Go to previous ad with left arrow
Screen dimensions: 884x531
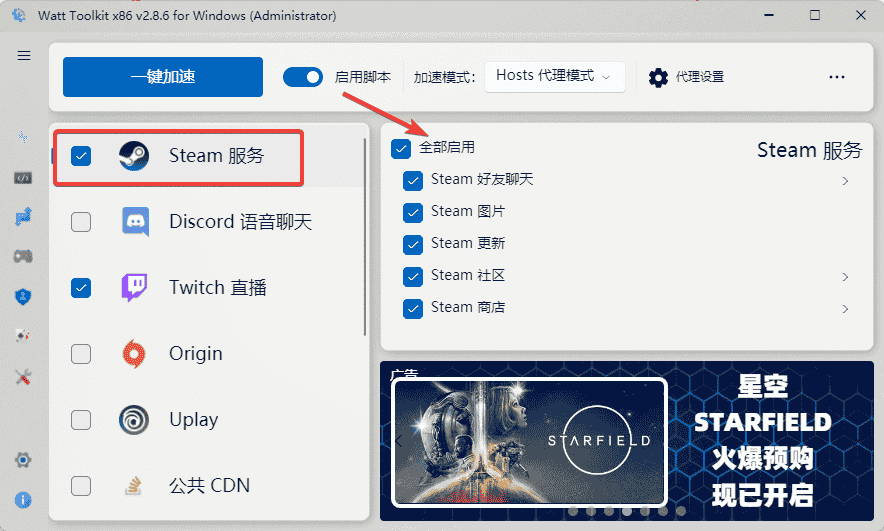coord(399,441)
